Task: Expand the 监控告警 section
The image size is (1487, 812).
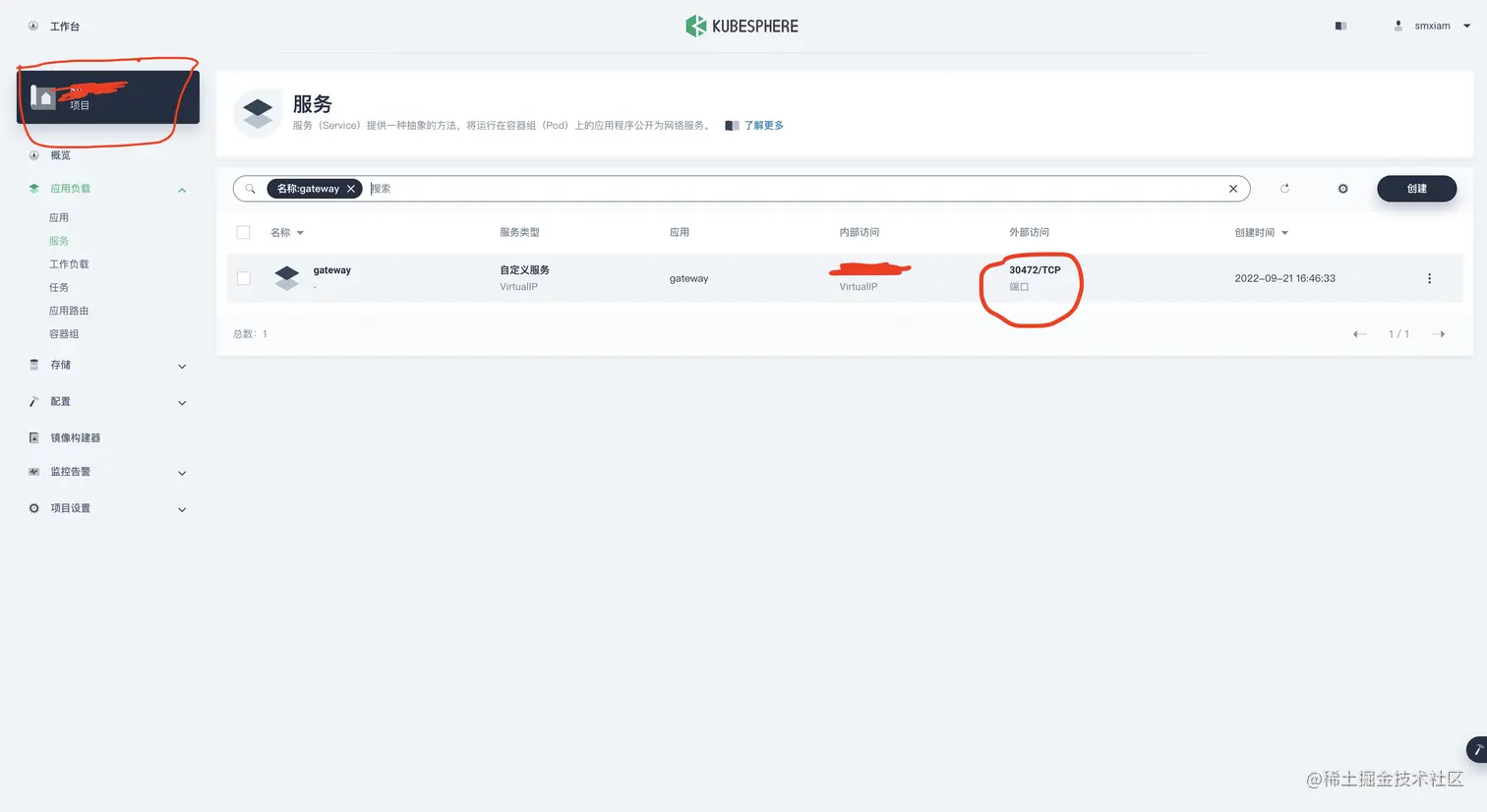Action: 182,474
